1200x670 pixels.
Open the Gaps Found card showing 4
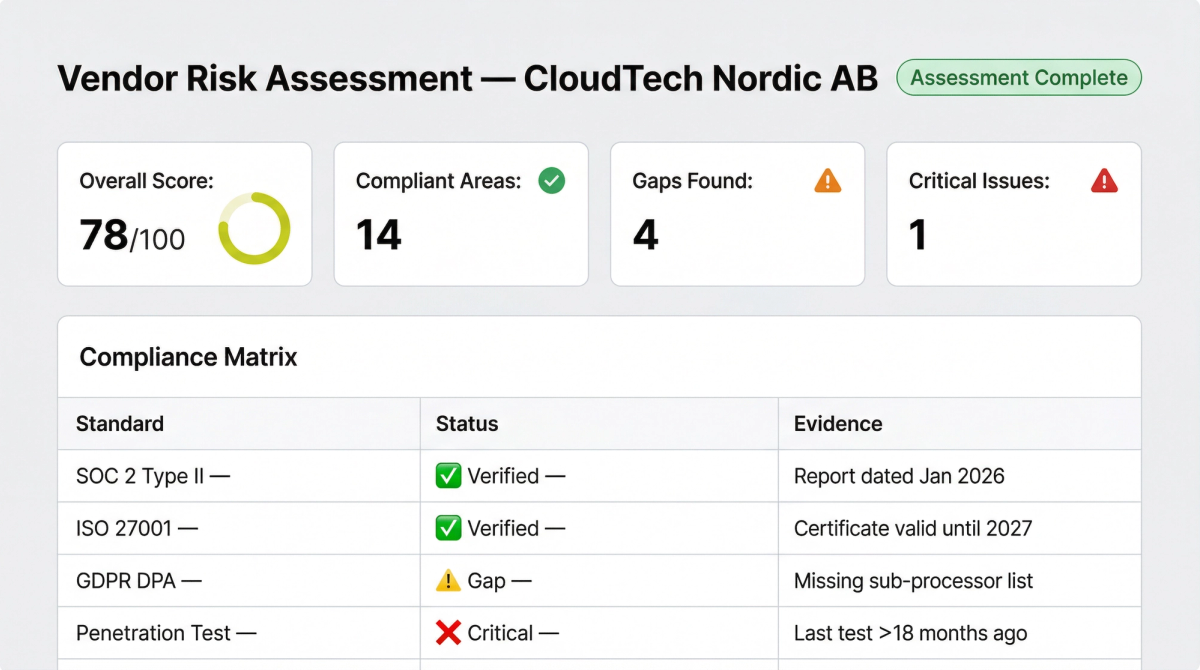coord(737,213)
